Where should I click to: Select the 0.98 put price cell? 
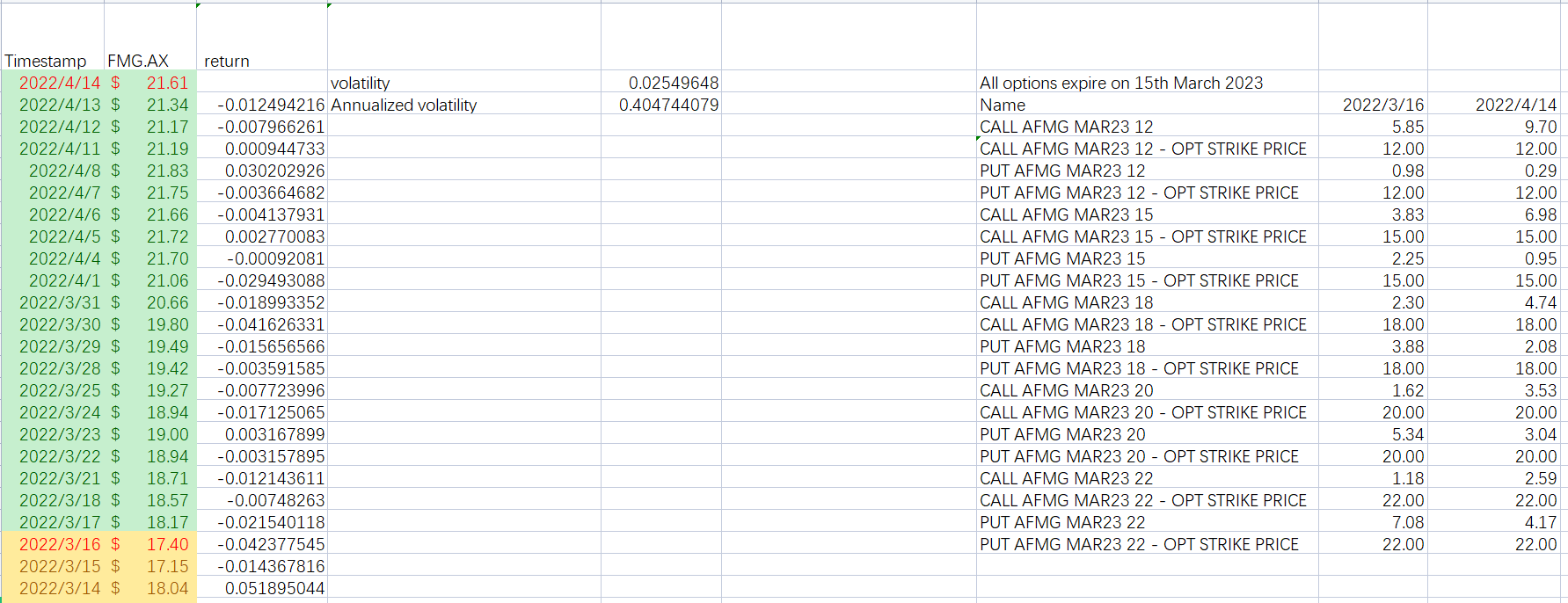pyautogui.click(x=1373, y=171)
